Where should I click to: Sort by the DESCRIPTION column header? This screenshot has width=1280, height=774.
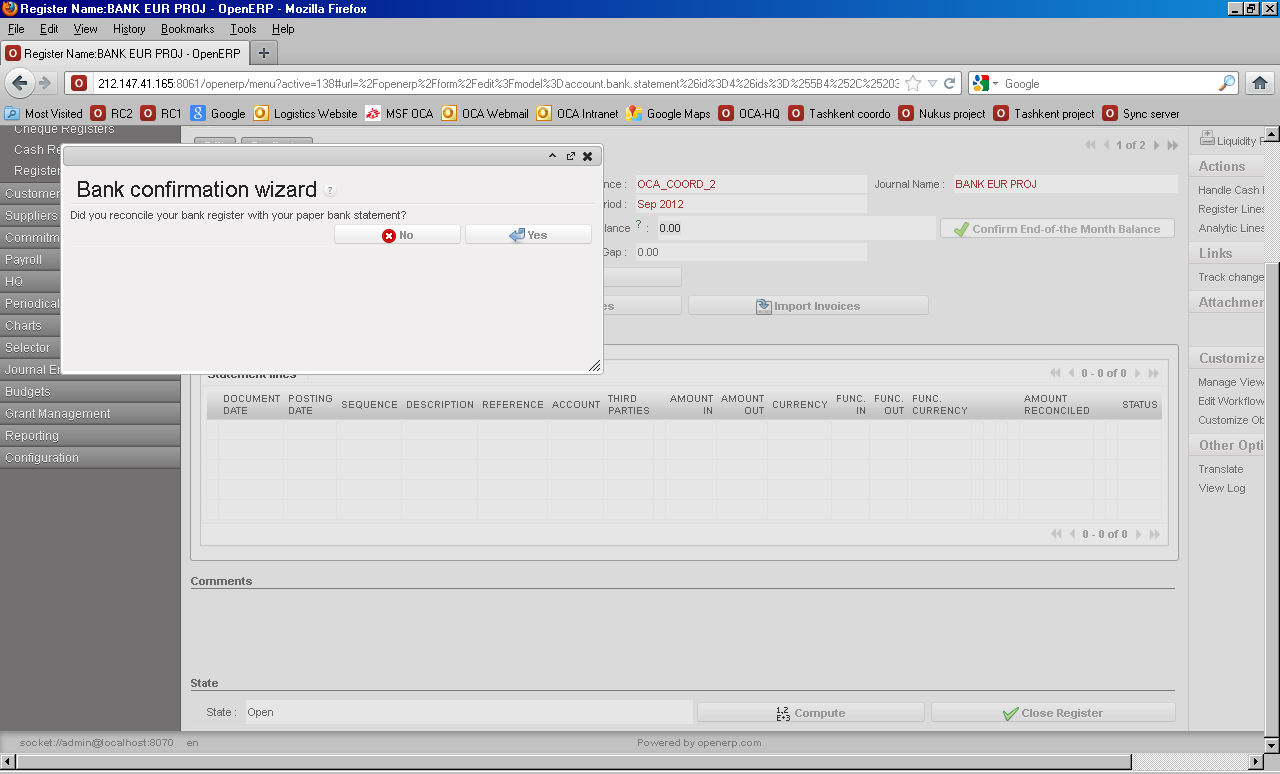tap(440, 405)
